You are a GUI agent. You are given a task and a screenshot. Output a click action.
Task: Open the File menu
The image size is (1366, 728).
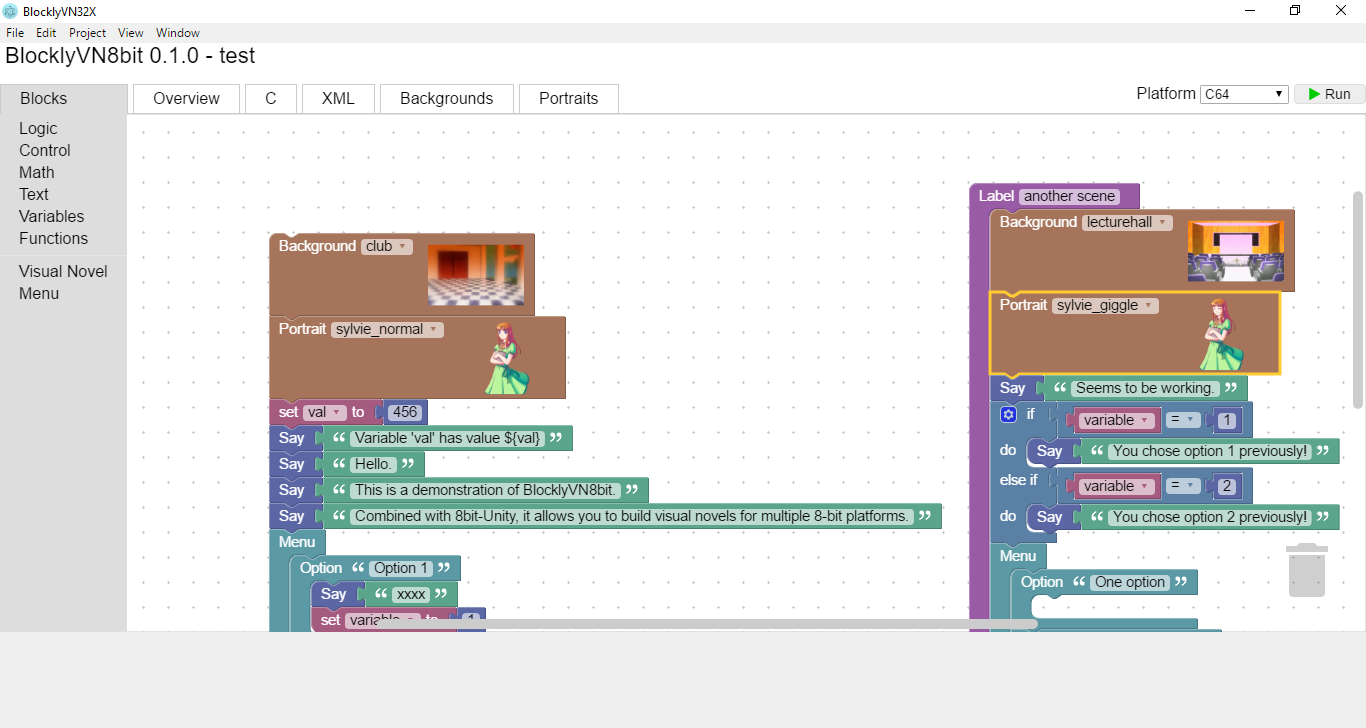[x=15, y=32]
